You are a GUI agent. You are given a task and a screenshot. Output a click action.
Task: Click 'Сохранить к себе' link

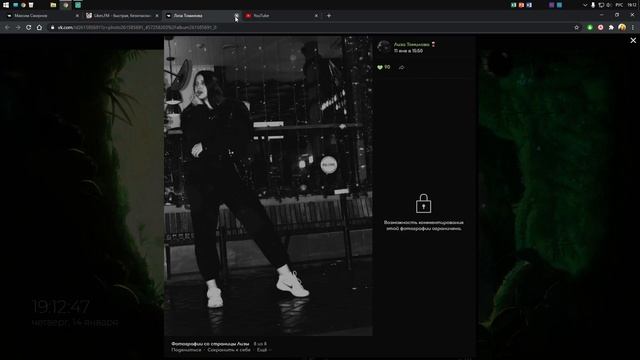tap(229, 350)
